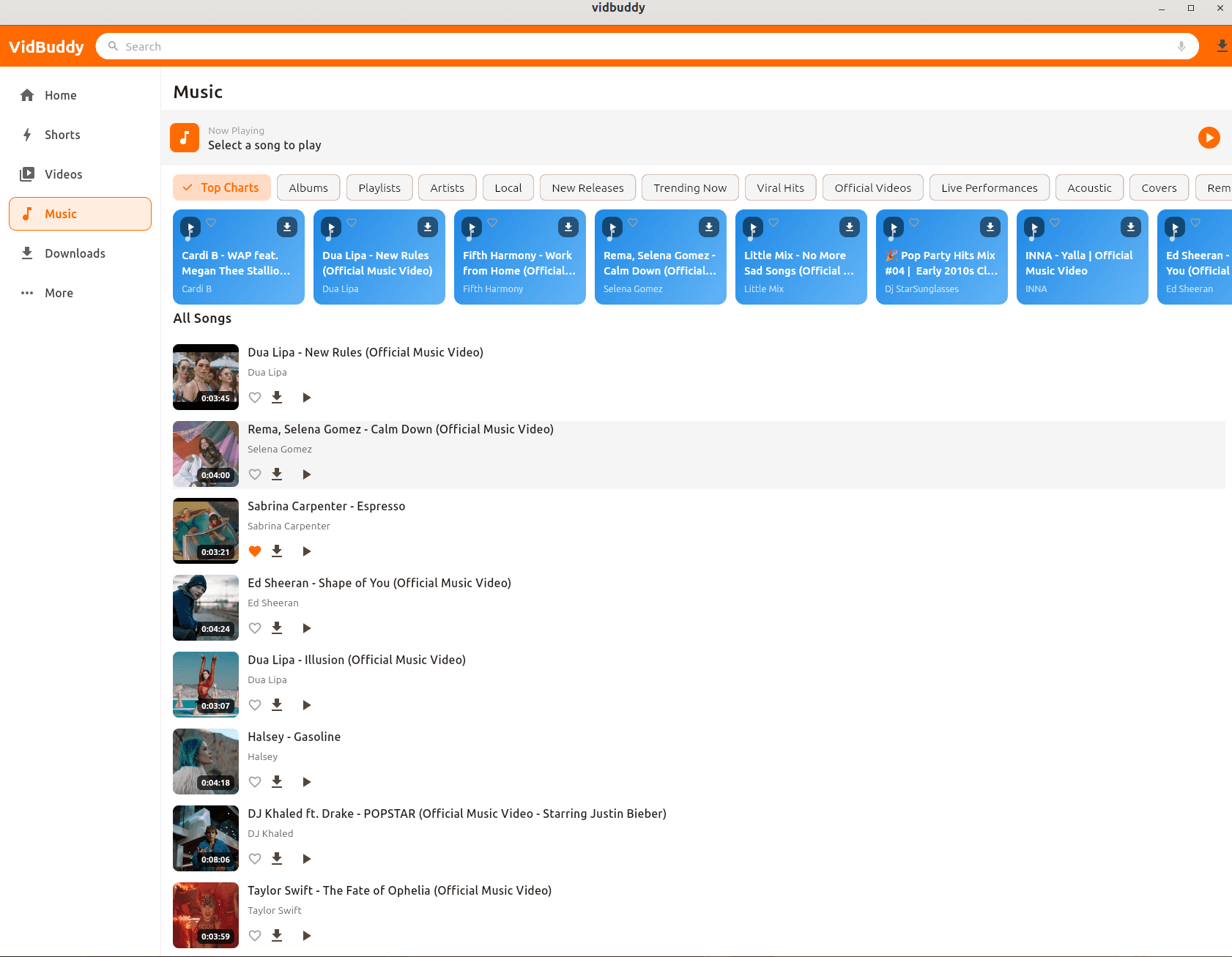Open the Trending Now category
Screen dimensions: 1232x957
(690, 187)
